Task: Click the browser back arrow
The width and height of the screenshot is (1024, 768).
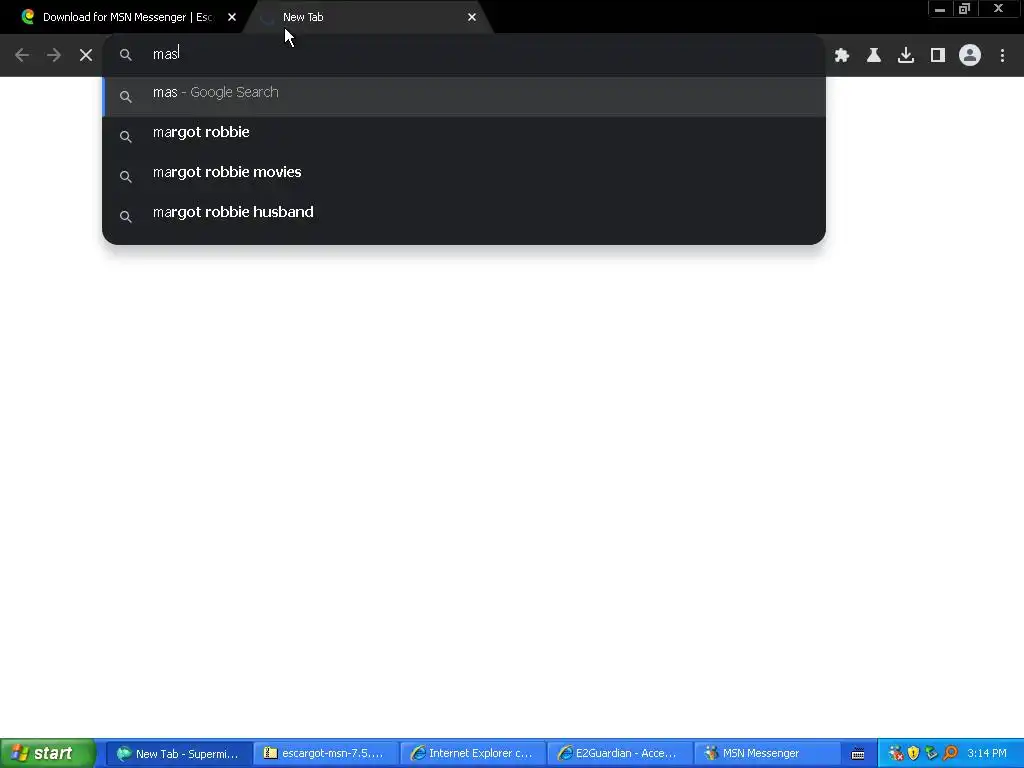Action: 22,55
